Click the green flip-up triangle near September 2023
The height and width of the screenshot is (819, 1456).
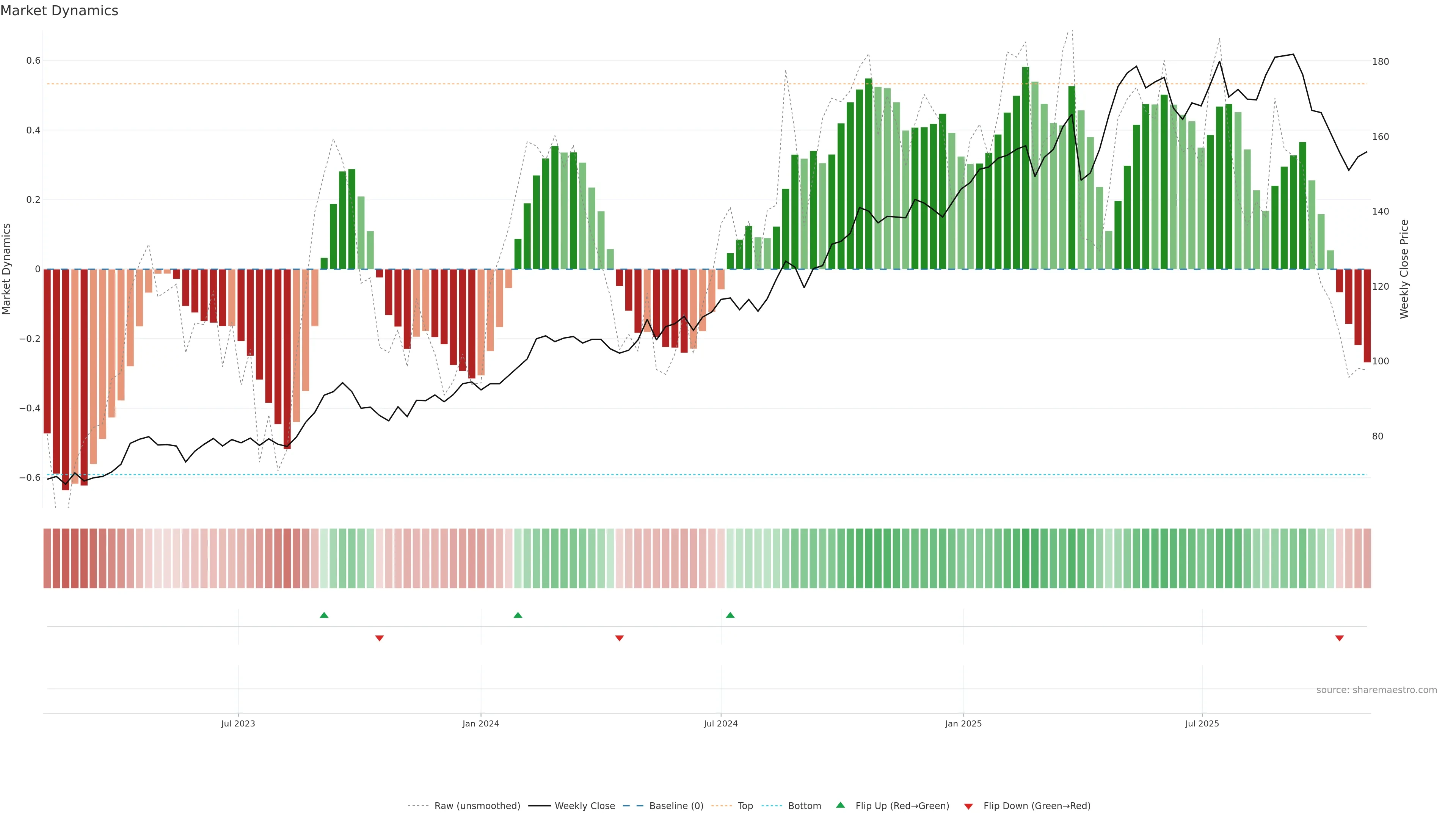coord(324,615)
